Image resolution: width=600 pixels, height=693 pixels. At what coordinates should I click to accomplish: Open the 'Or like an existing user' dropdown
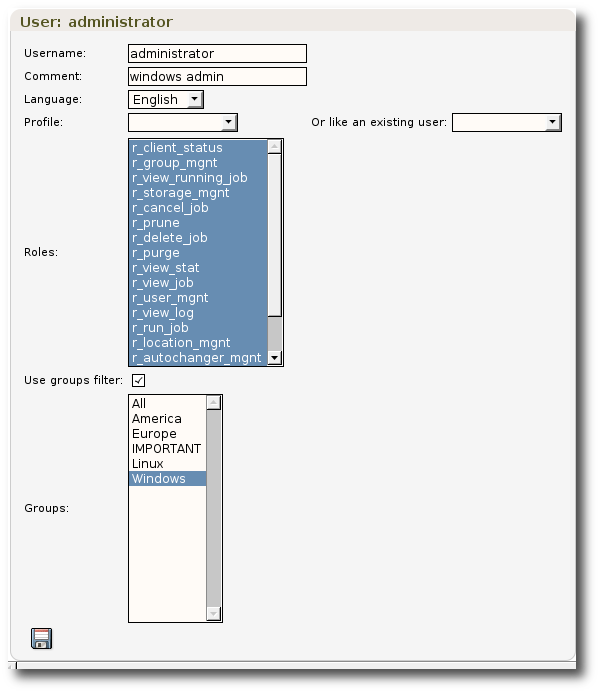tap(507, 122)
